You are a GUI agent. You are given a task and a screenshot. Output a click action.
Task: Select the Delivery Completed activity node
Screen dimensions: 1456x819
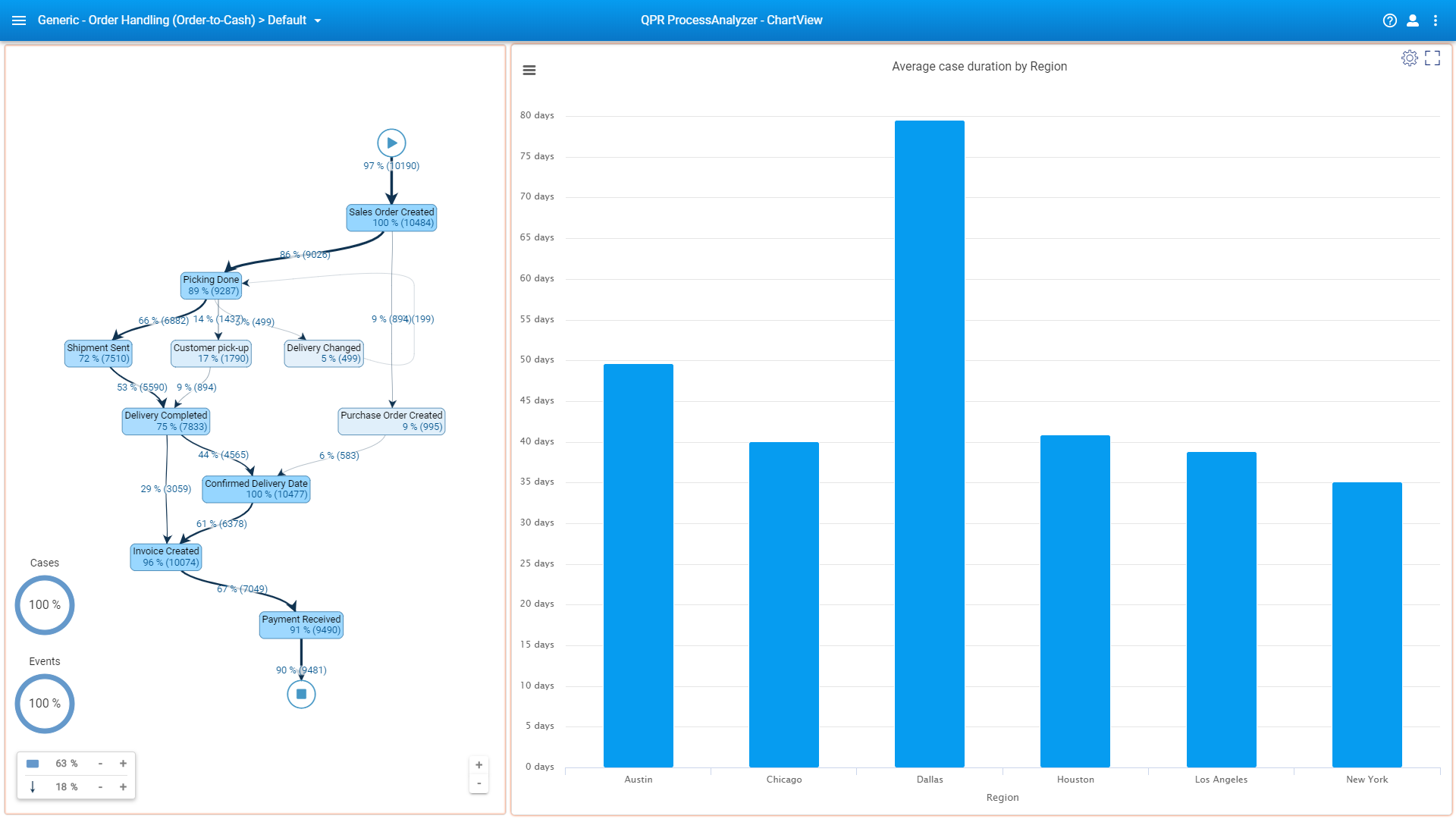tap(166, 421)
